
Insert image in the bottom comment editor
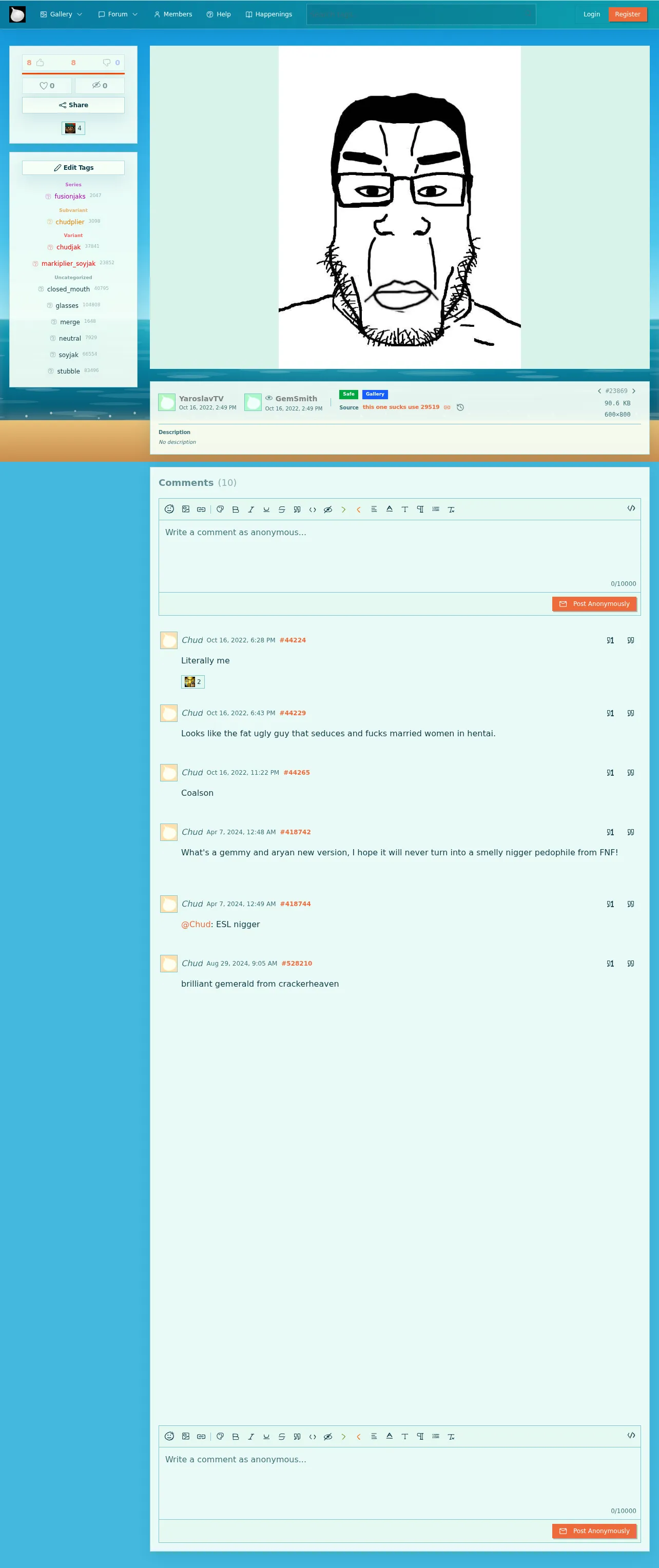pyautogui.click(x=186, y=1436)
